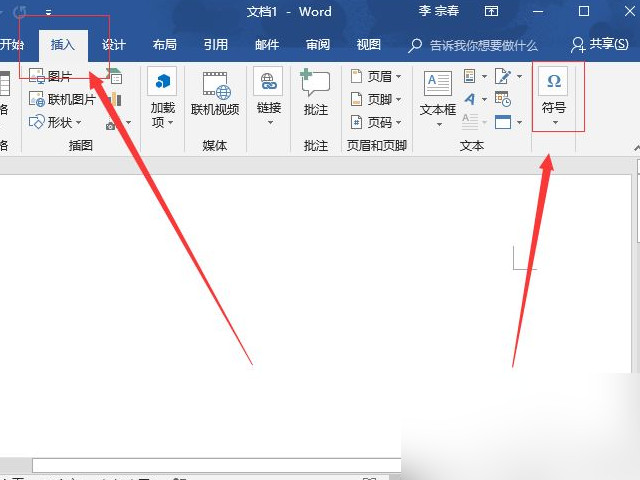Click the horizontal scrollbar at the bottom
This screenshot has height=480, width=640.
coord(216,465)
